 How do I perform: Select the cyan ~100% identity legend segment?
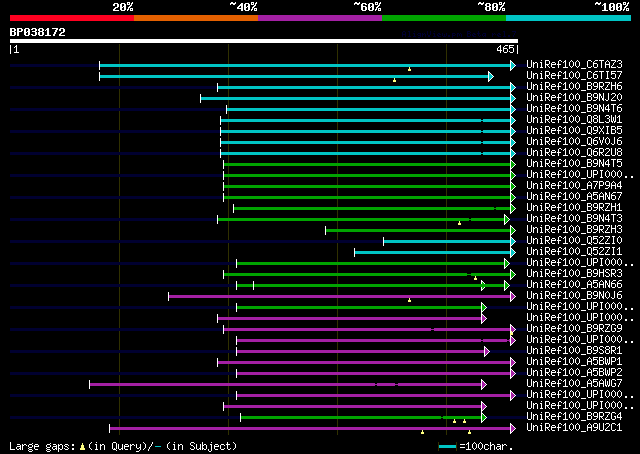569,18
